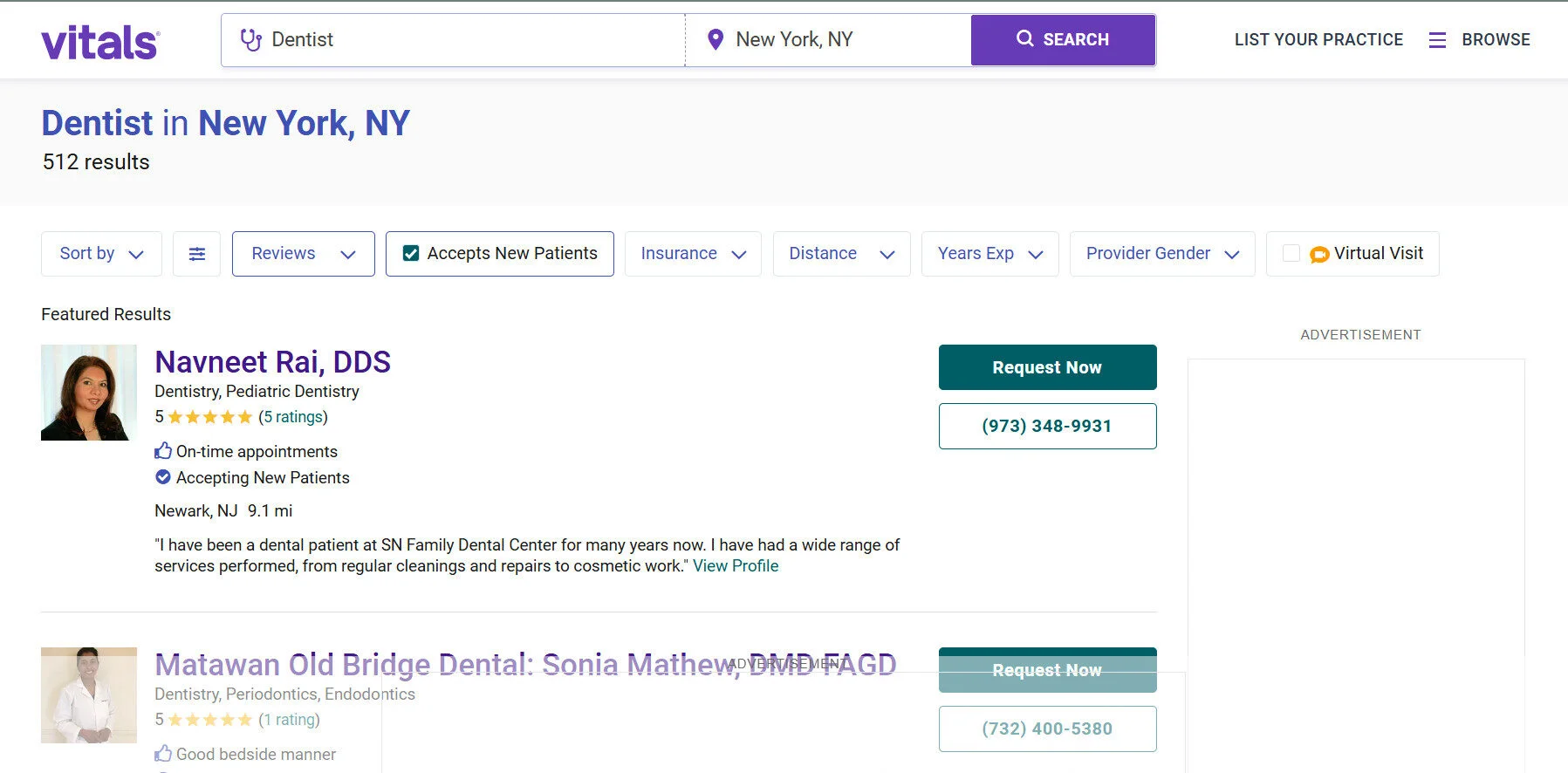Open Matawan Old Bridge Dental name link
Viewport: 1568px width, 773px height.
(525, 665)
